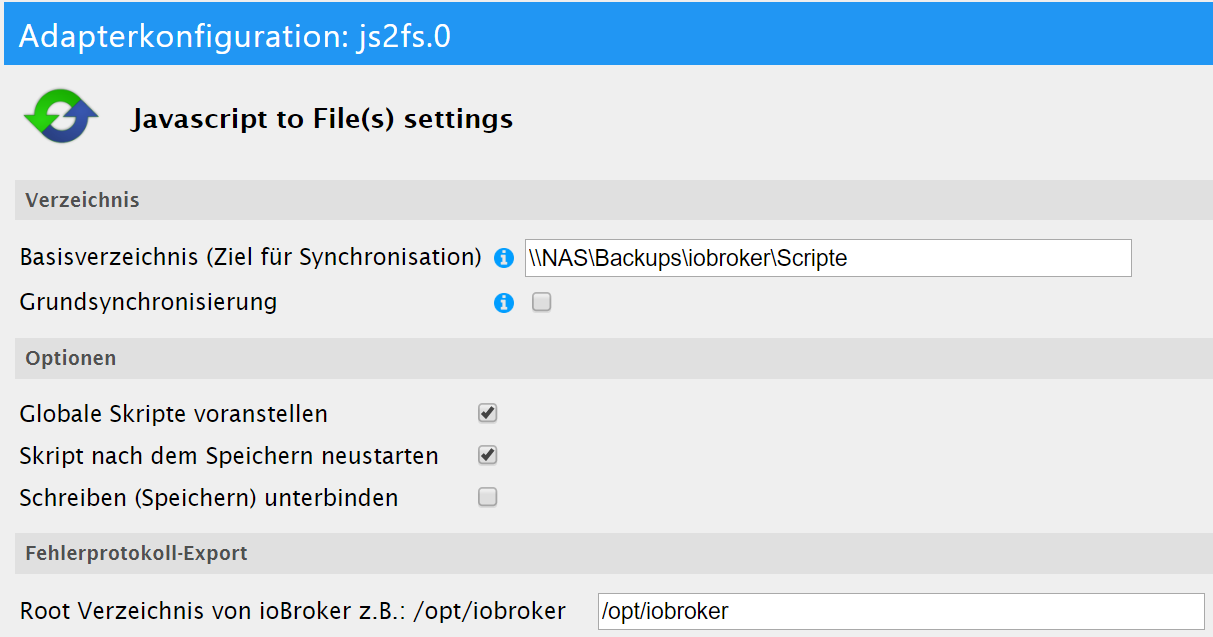Enable the Grundsynchronisierung checkbox
Screen dimensions: 1213x637
coord(541,302)
